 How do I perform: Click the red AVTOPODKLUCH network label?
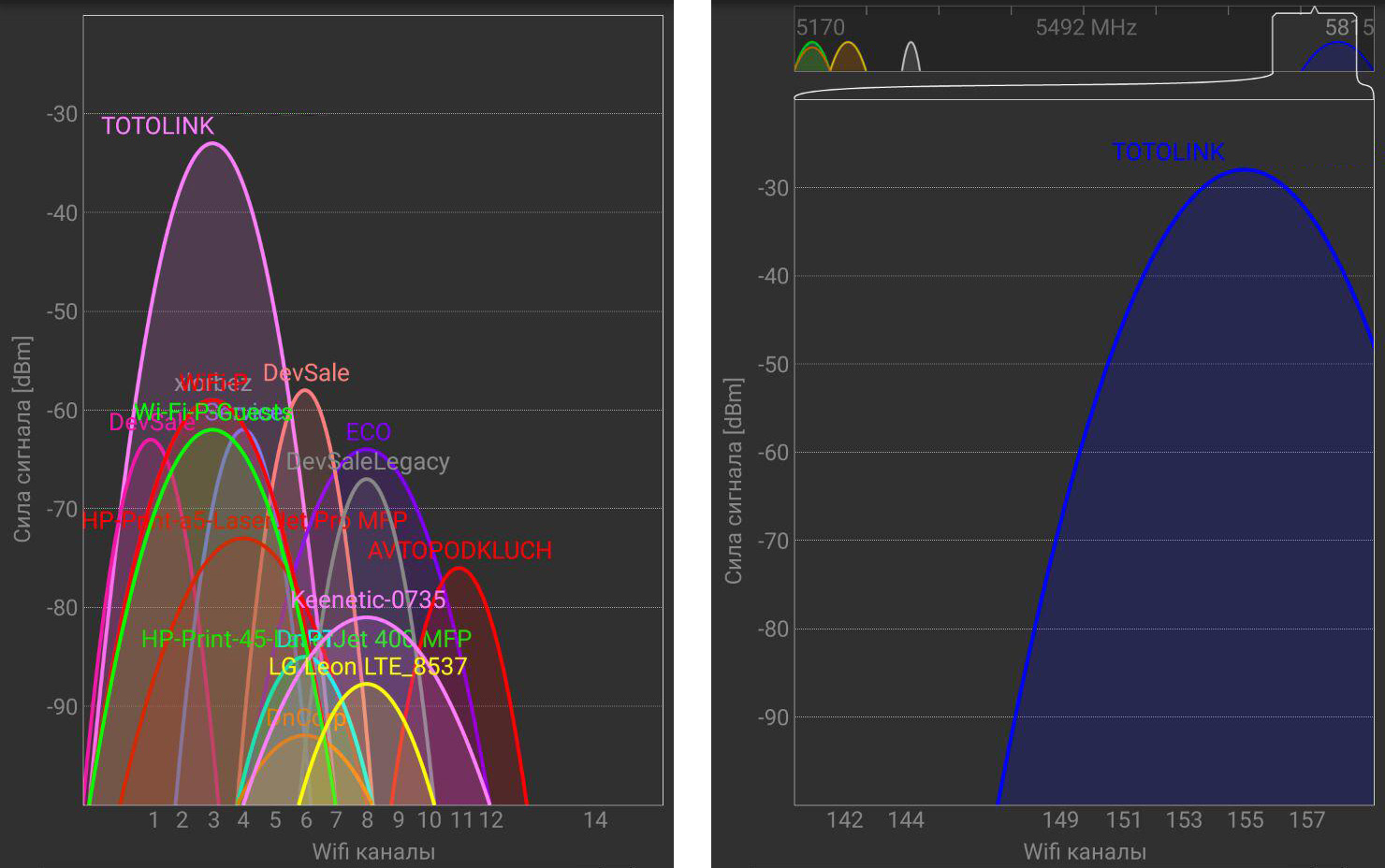click(x=459, y=550)
